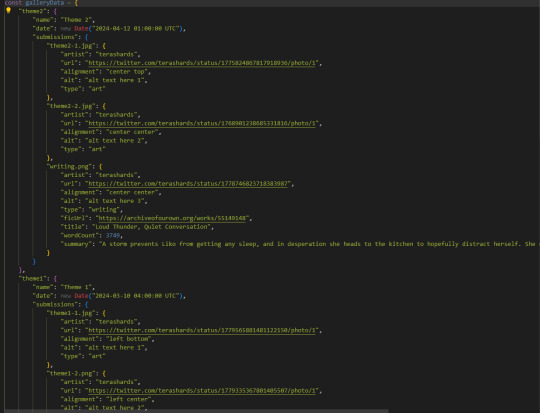Click the "theme2" key

(34, 11)
